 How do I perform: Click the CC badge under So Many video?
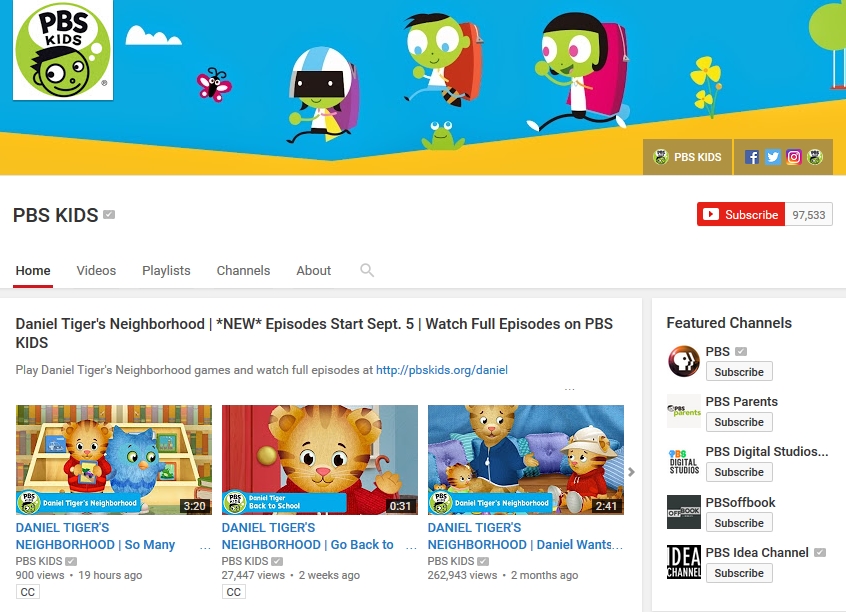(x=28, y=592)
